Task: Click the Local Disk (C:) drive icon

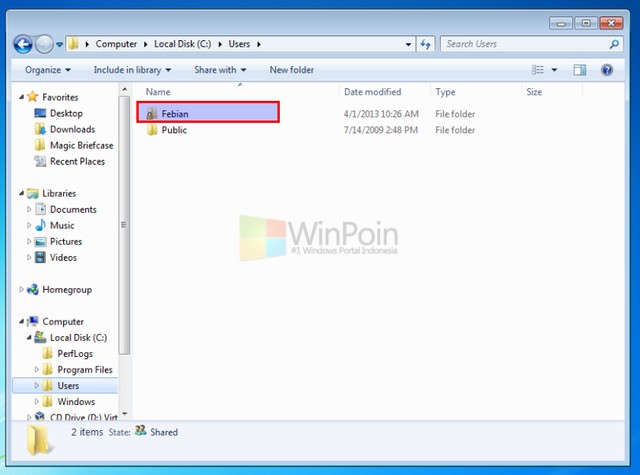Action: 40,337
